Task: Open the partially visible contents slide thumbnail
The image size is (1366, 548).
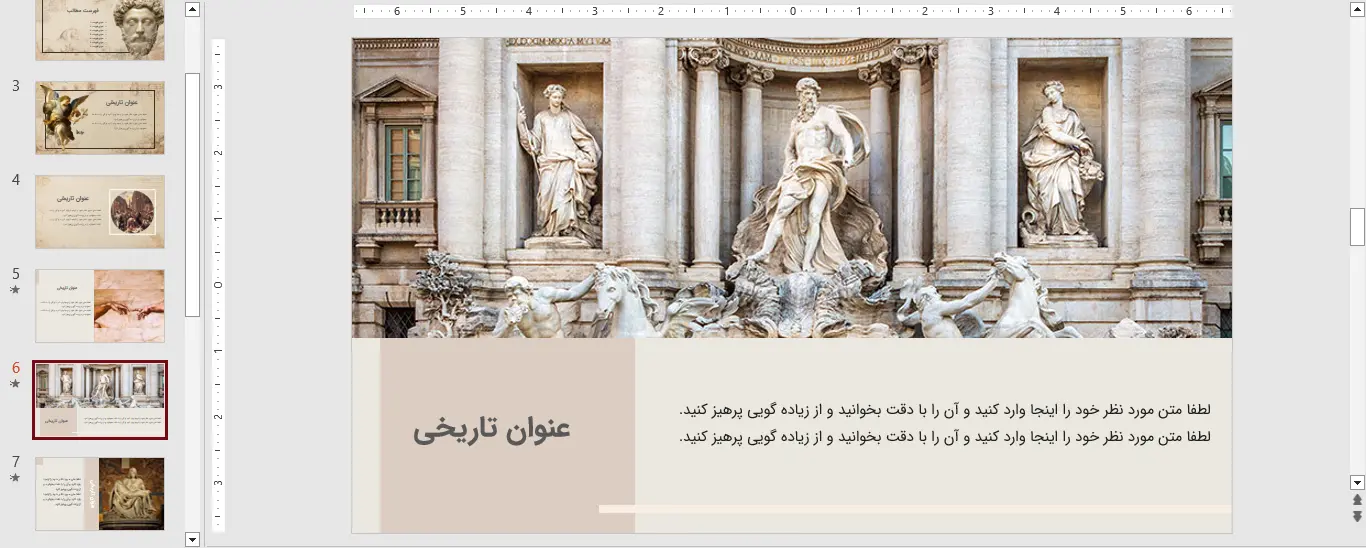Action: click(x=100, y=30)
